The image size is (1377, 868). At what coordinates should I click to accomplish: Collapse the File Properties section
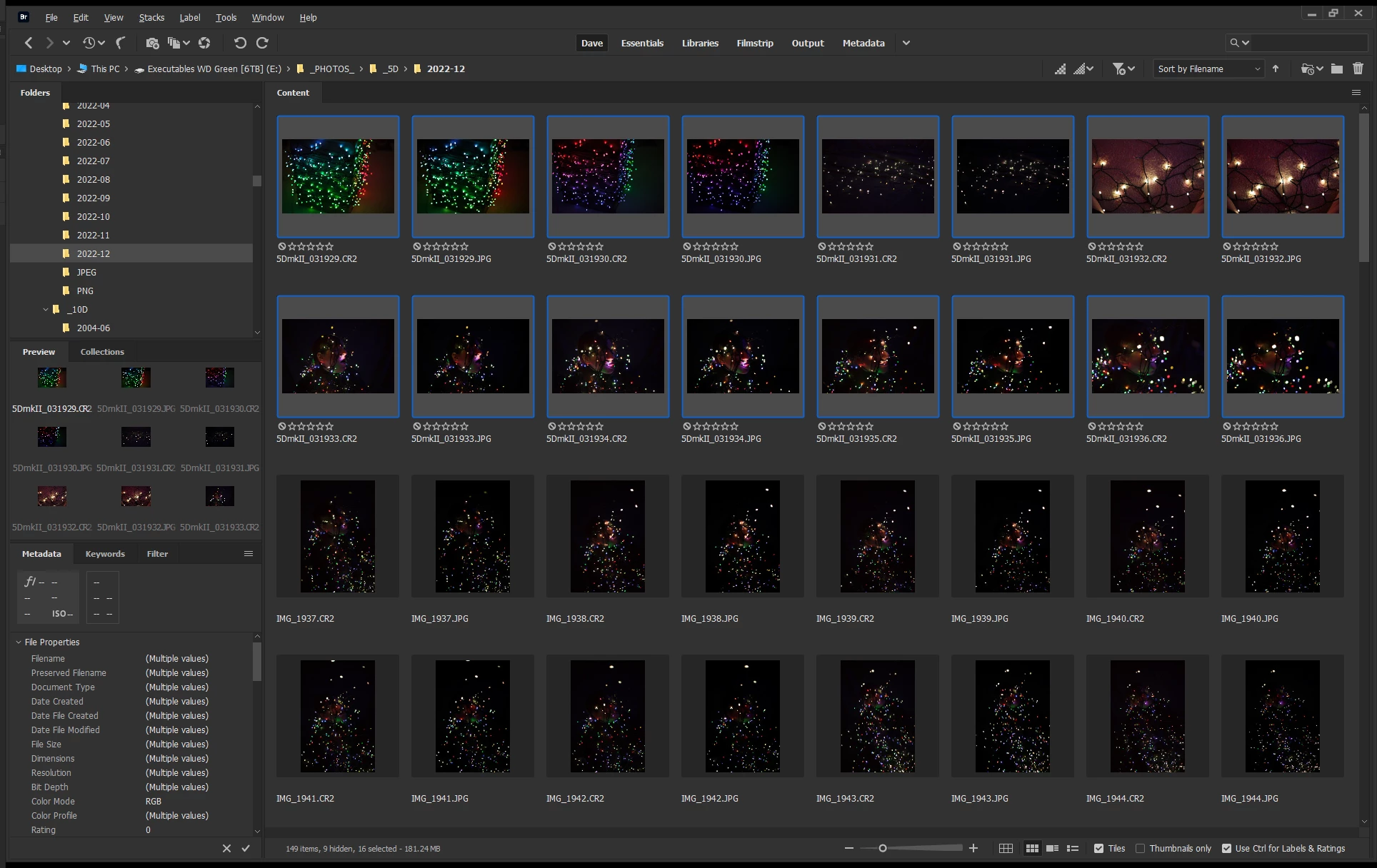tap(19, 642)
